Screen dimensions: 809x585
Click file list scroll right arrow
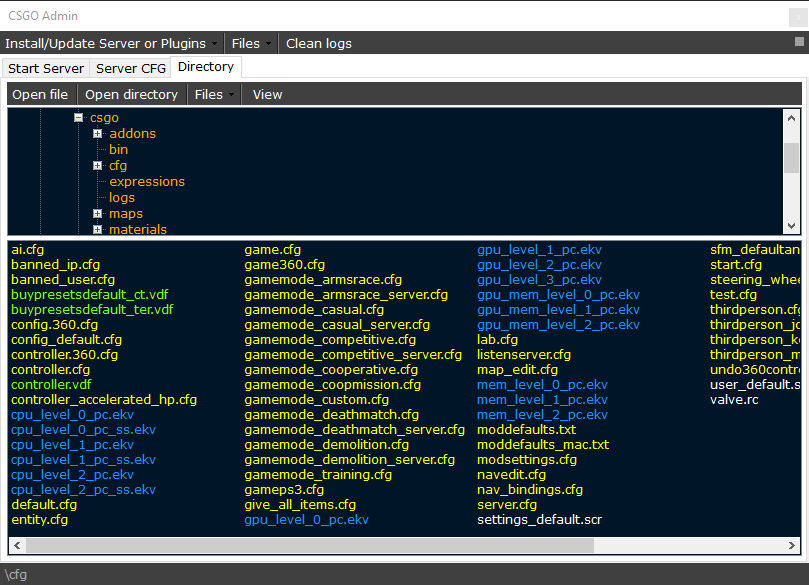tap(791, 545)
